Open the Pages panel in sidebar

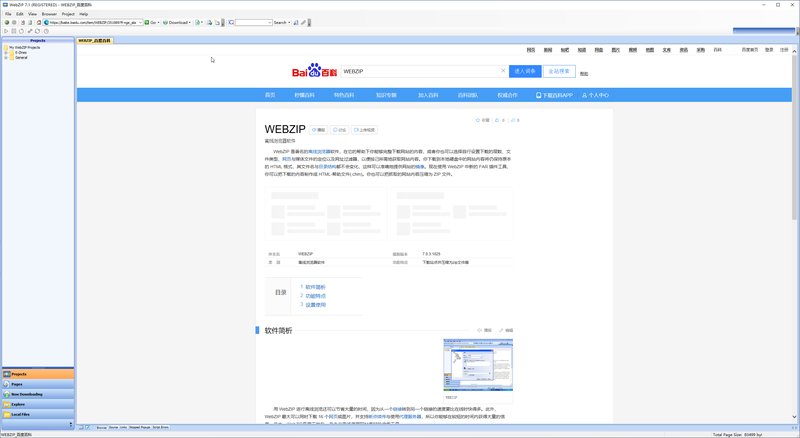[x=18, y=383]
